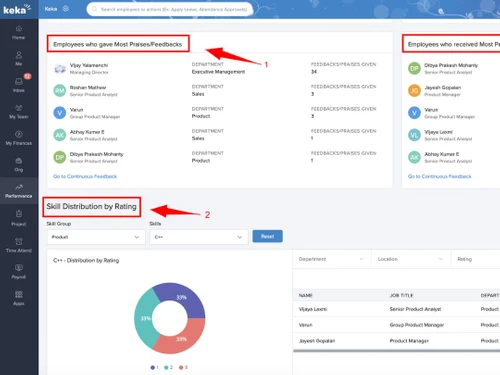Click the JOB TITLE column header

pos(401,295)
